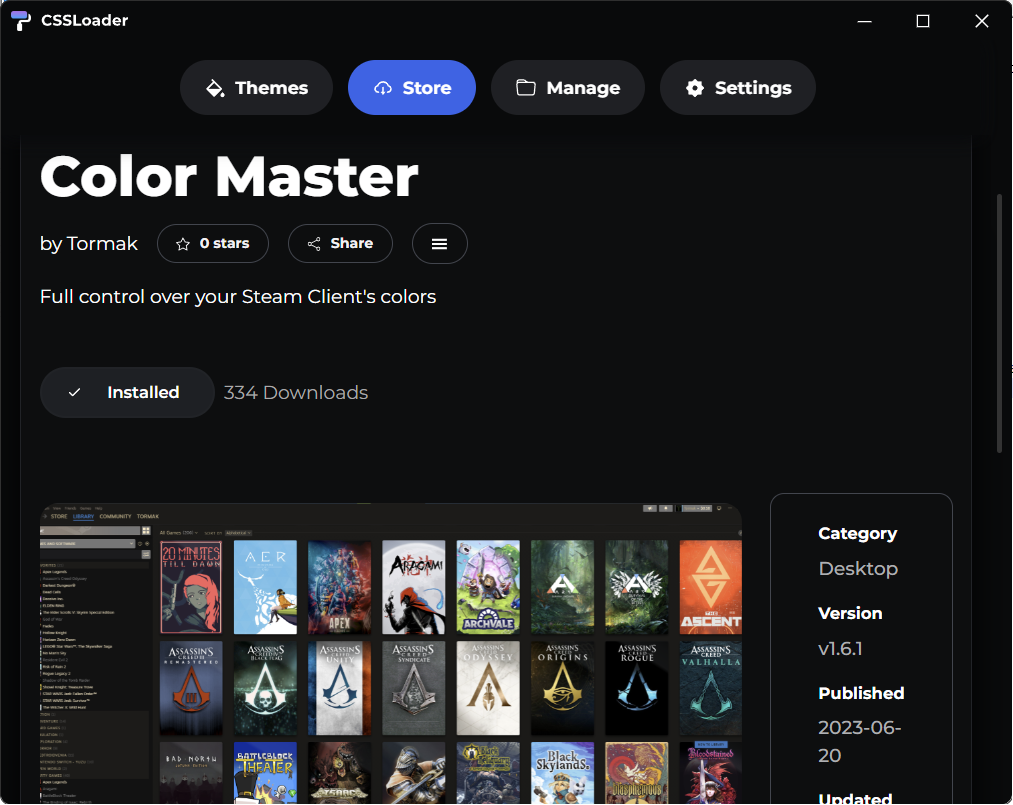Click the Color Master title
The width and height of the screenshot is (1013, 805).
(229, 176)
